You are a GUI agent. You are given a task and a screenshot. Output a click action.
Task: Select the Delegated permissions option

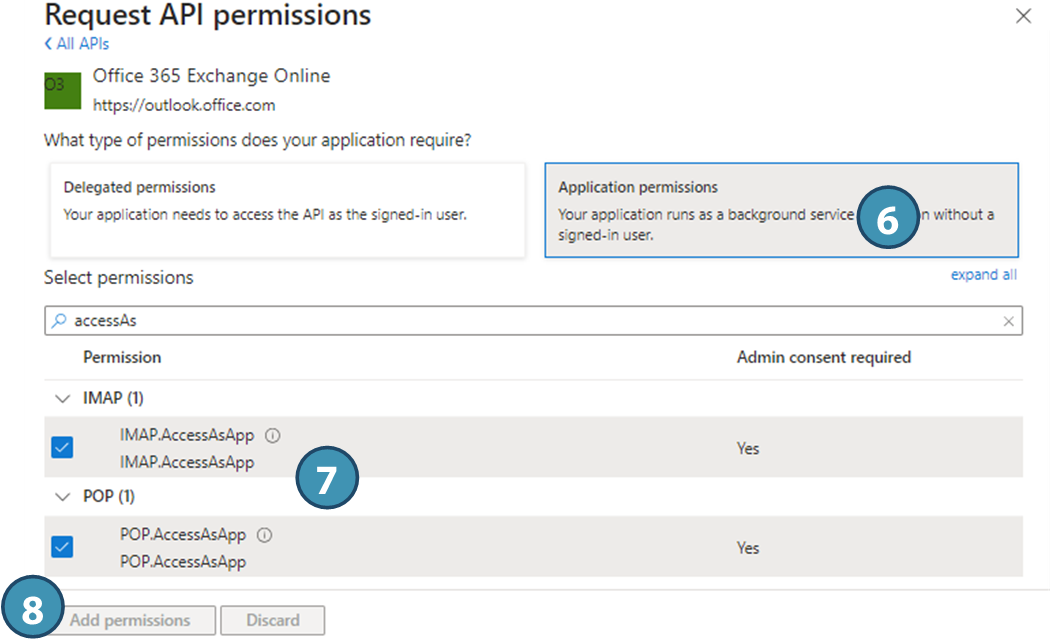pyautogui.click(x=285, y=211)
